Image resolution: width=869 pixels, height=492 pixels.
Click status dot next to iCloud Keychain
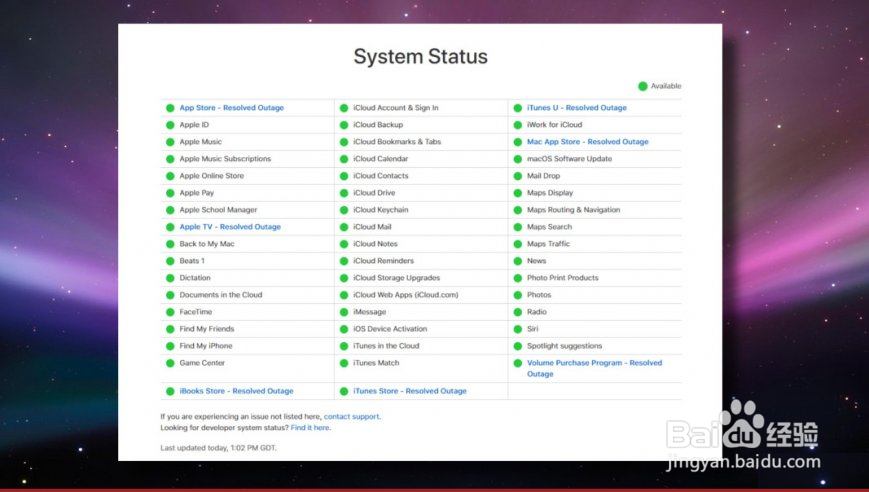(x=344, y=210)
